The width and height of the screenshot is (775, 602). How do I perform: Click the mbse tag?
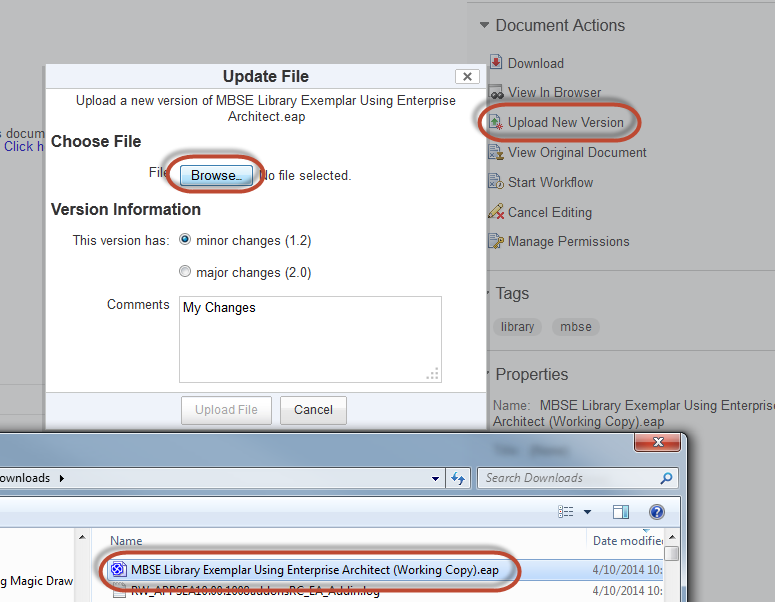click(576, 327)
